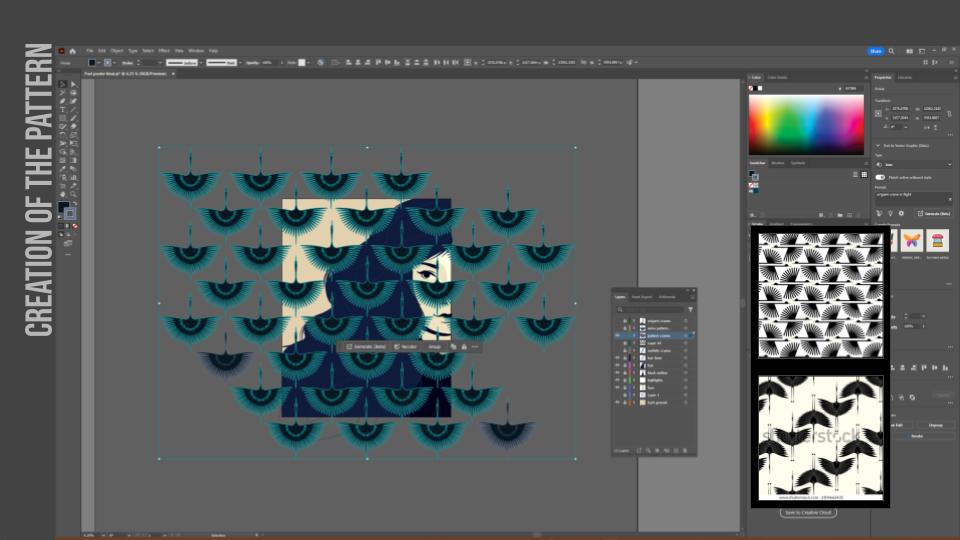The width and height of the screenshot is (960, 540).
Task: Select the Selection tool in the toolbar
Action: click(x=62, y=84)
